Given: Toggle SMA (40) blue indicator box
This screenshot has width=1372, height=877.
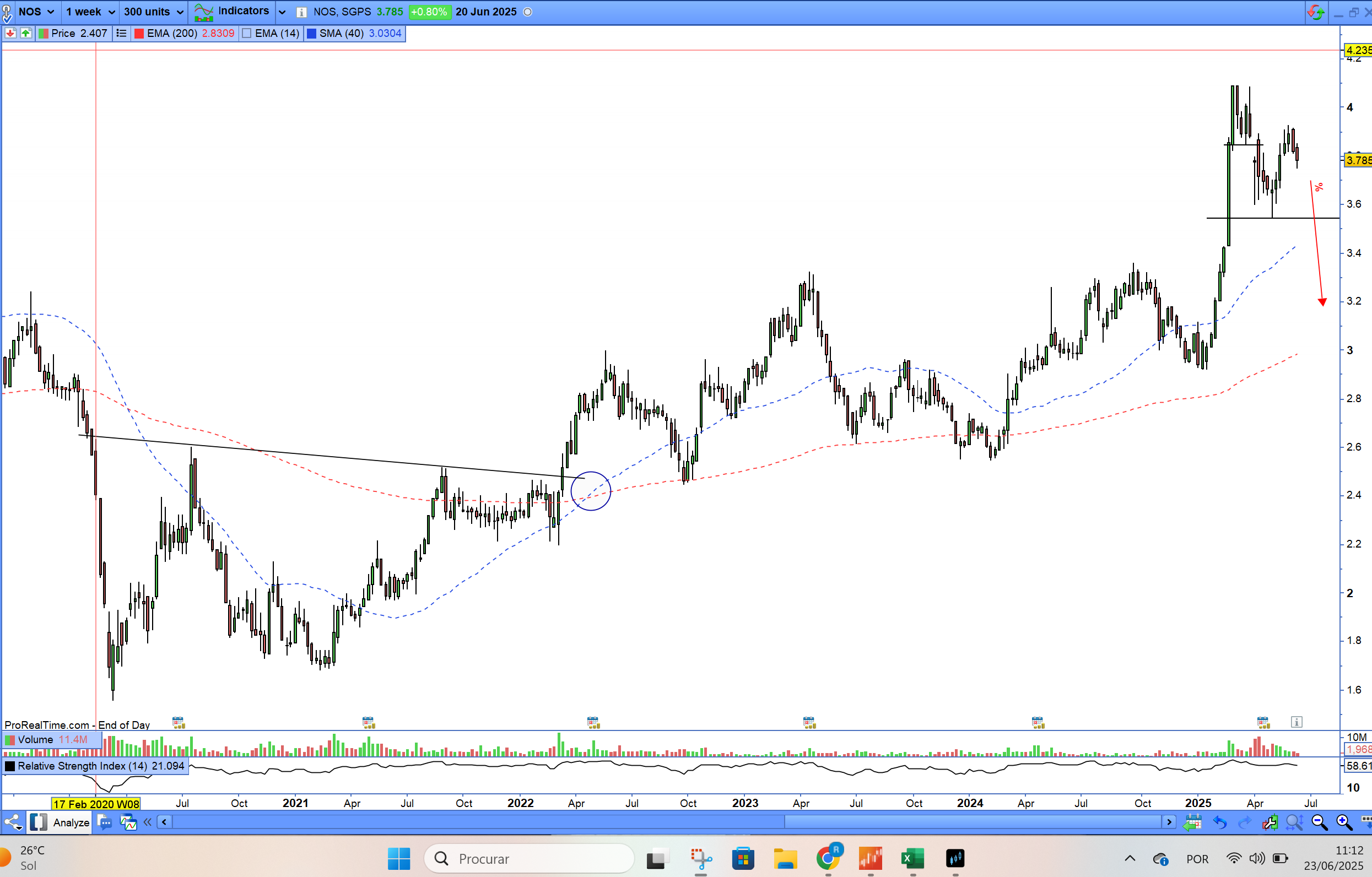Looking at the screenshot, I should click(312, 34).
